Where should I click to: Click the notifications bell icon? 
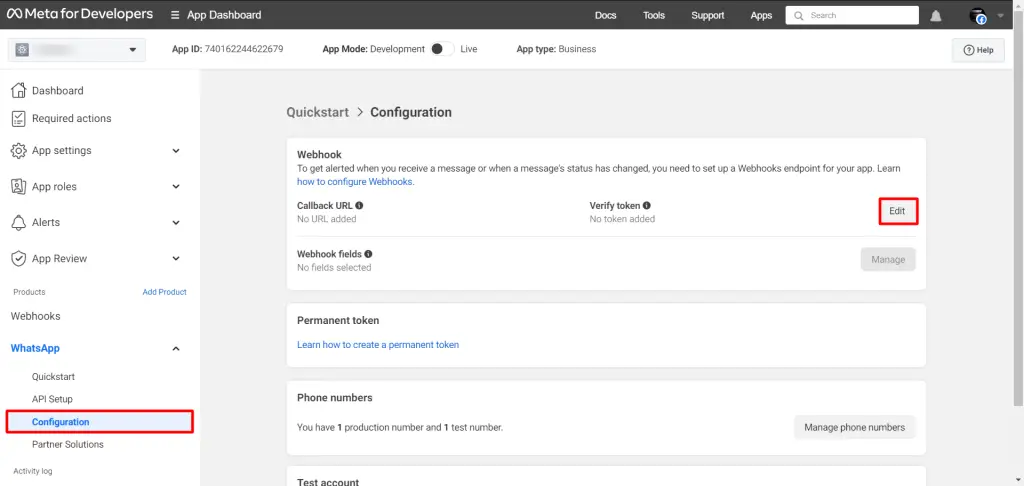click(x=936, y=16)
